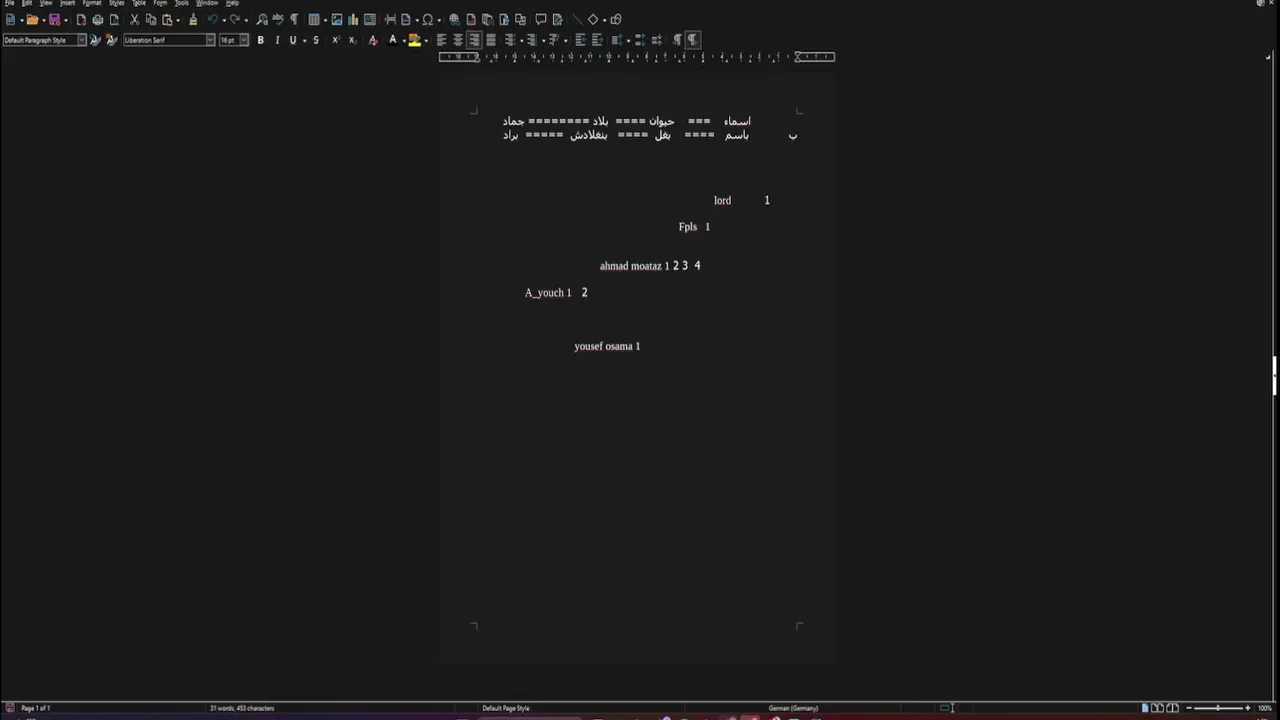Run the spelling check (abc icon)

coord(278,20)
